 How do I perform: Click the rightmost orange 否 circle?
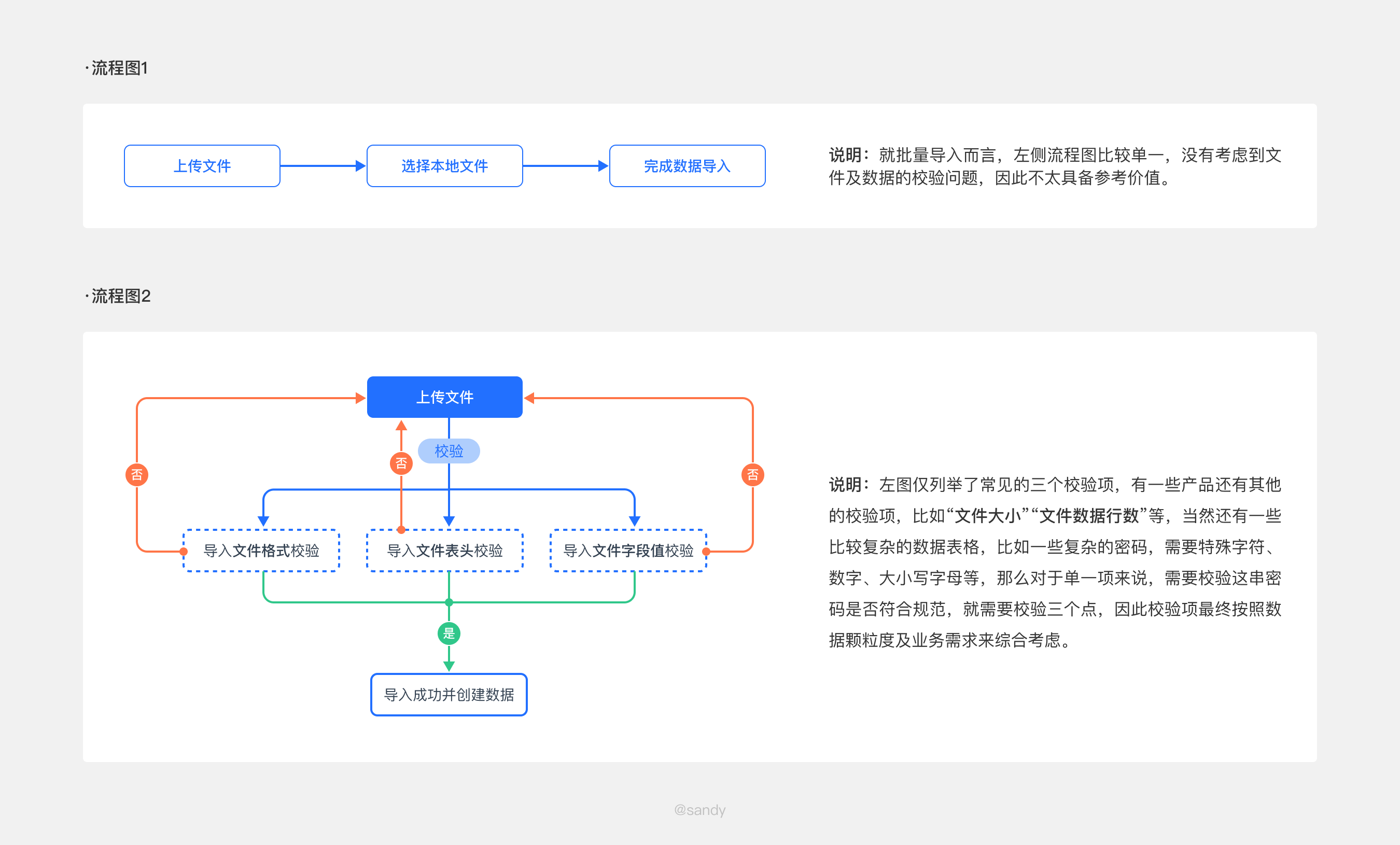click(x=753, y=475)
